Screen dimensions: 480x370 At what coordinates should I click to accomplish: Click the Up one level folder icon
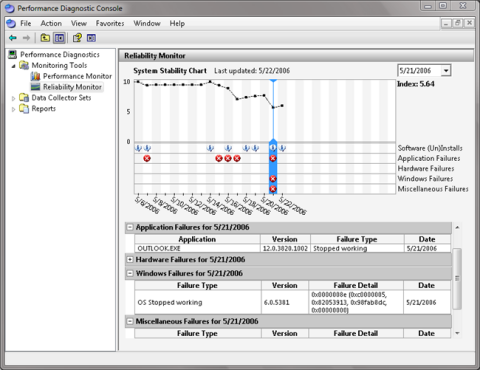pyautogui.click(x=45, y=38)
